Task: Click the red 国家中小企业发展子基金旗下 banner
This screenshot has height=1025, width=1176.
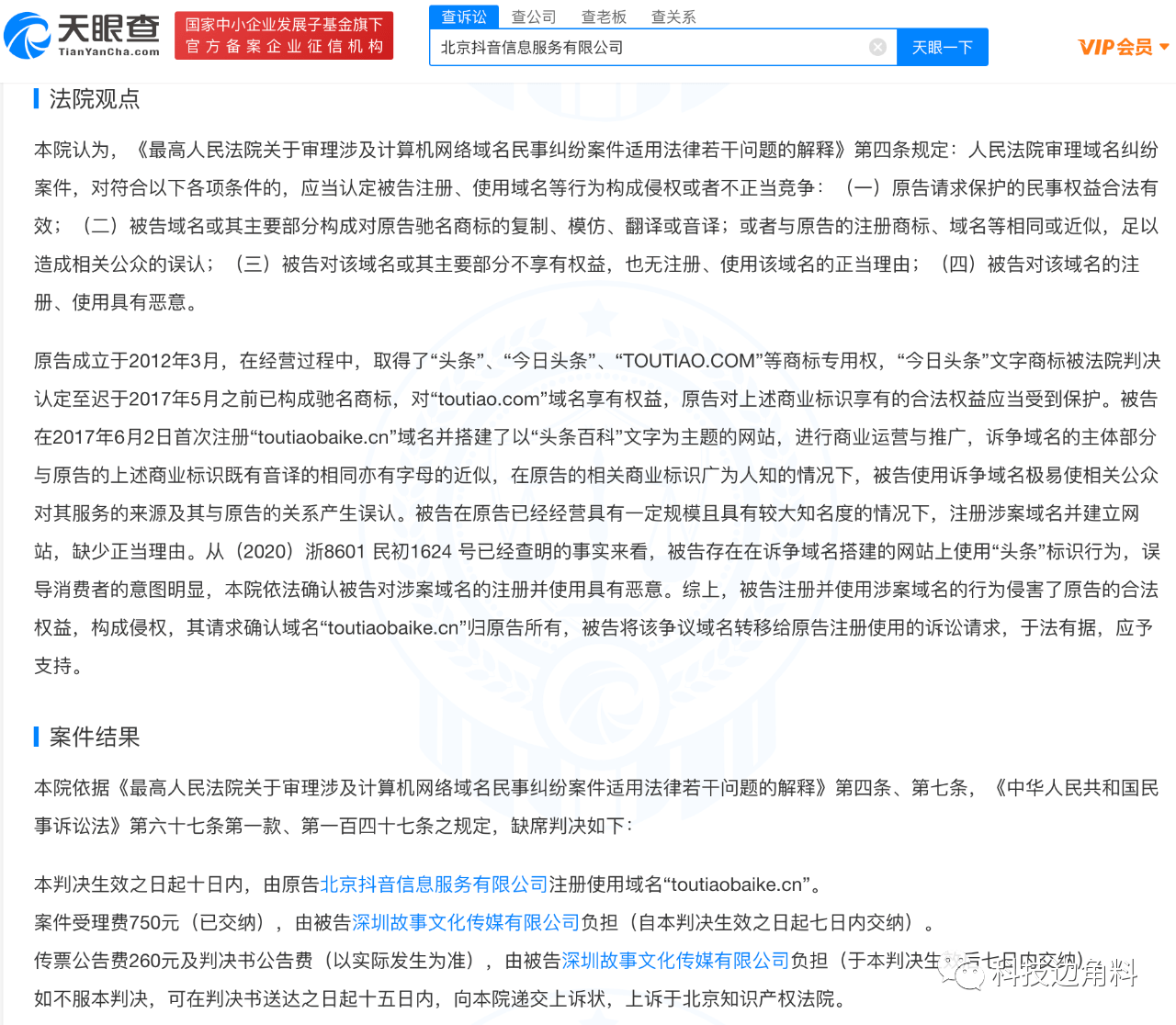Action: [284, 36]
